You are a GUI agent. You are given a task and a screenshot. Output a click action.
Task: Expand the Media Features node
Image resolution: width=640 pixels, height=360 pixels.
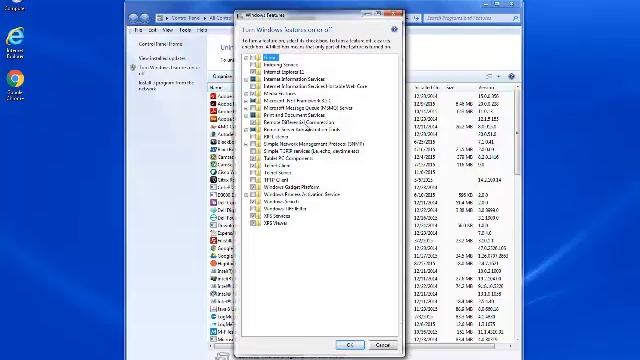[x=246, y=94]
